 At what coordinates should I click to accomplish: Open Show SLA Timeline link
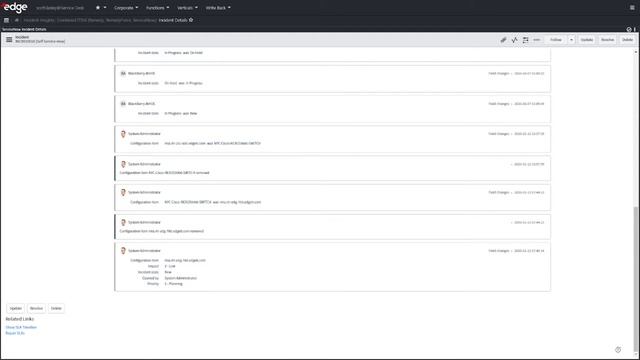click(x=21, y=327)
